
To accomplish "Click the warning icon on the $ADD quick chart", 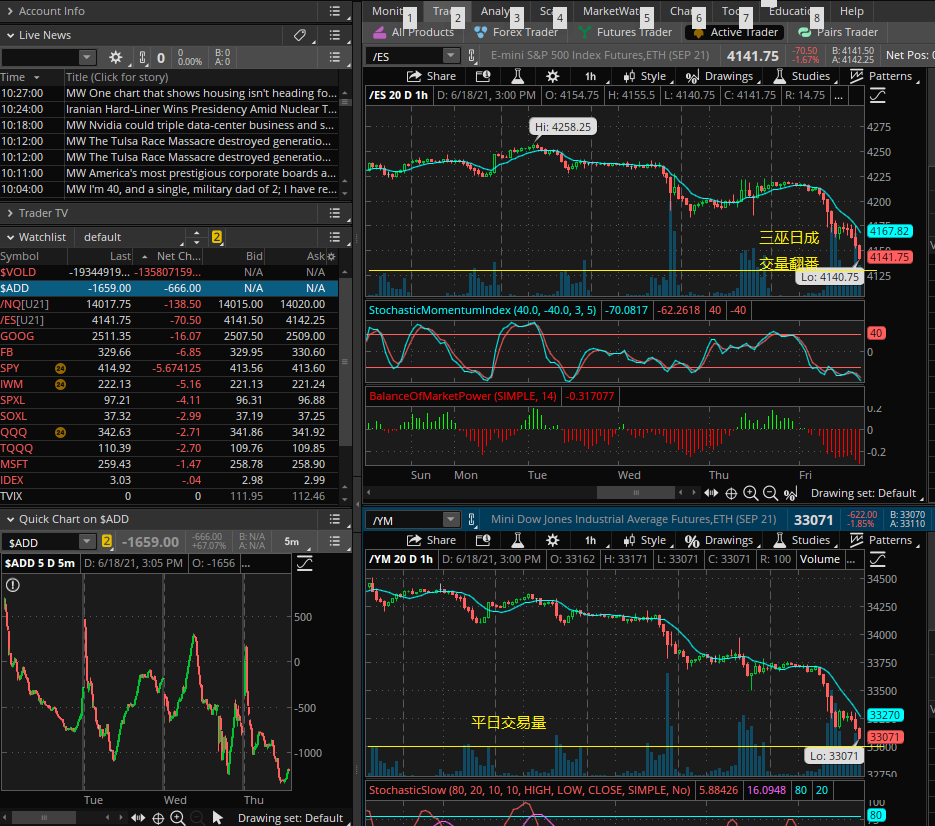I will (13, 586).
